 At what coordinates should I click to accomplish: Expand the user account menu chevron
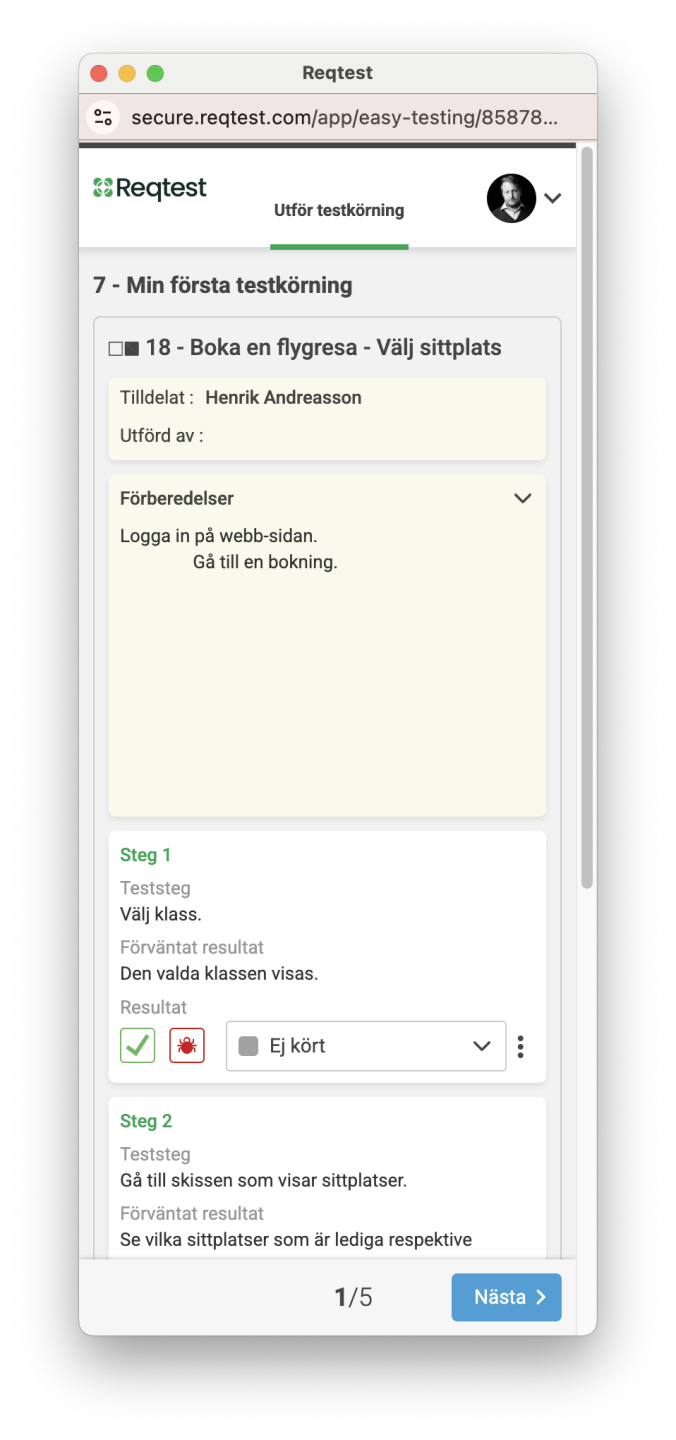coord(553,198)
